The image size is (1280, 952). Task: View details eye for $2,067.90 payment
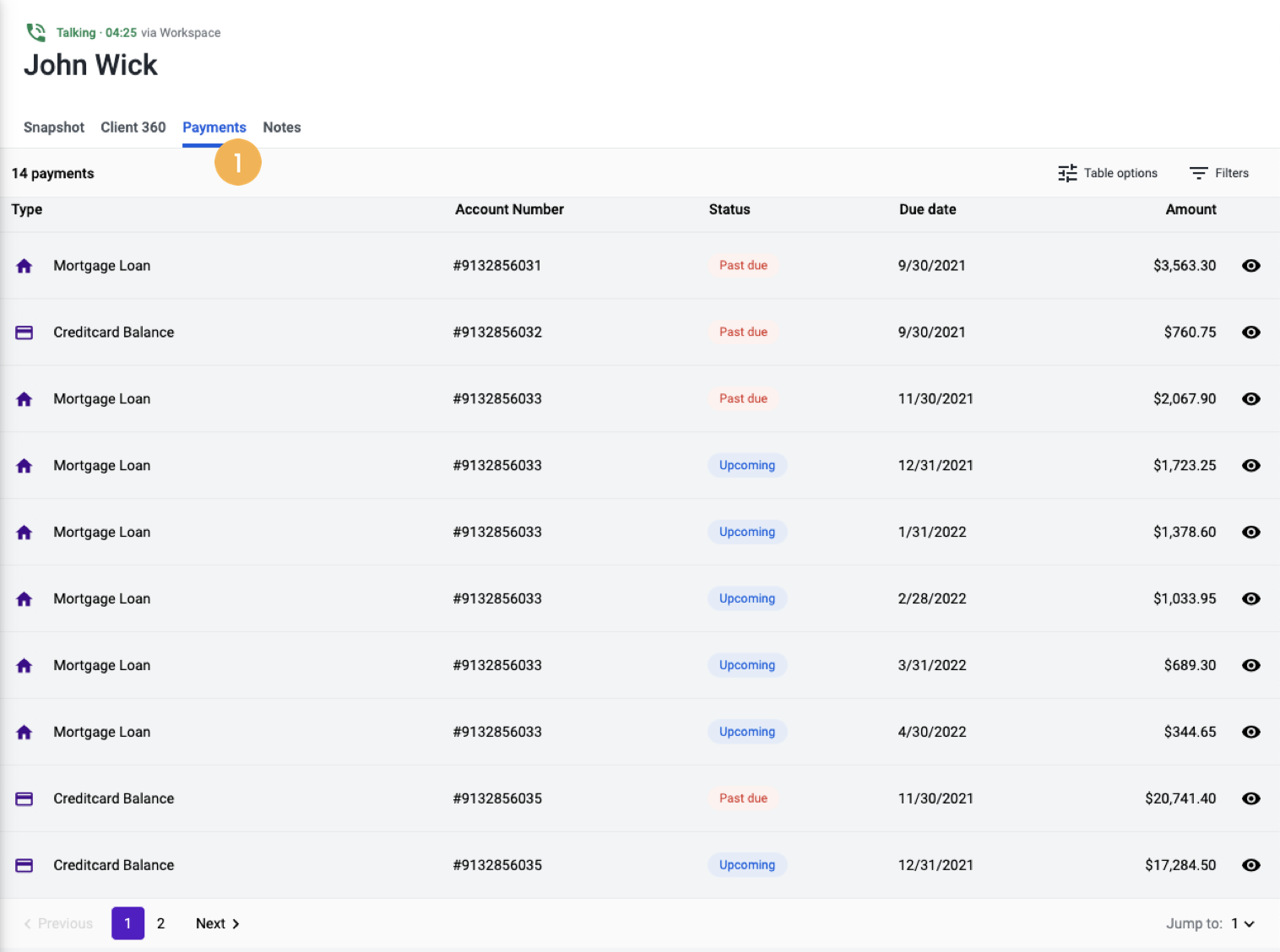tap(1251, 399)
